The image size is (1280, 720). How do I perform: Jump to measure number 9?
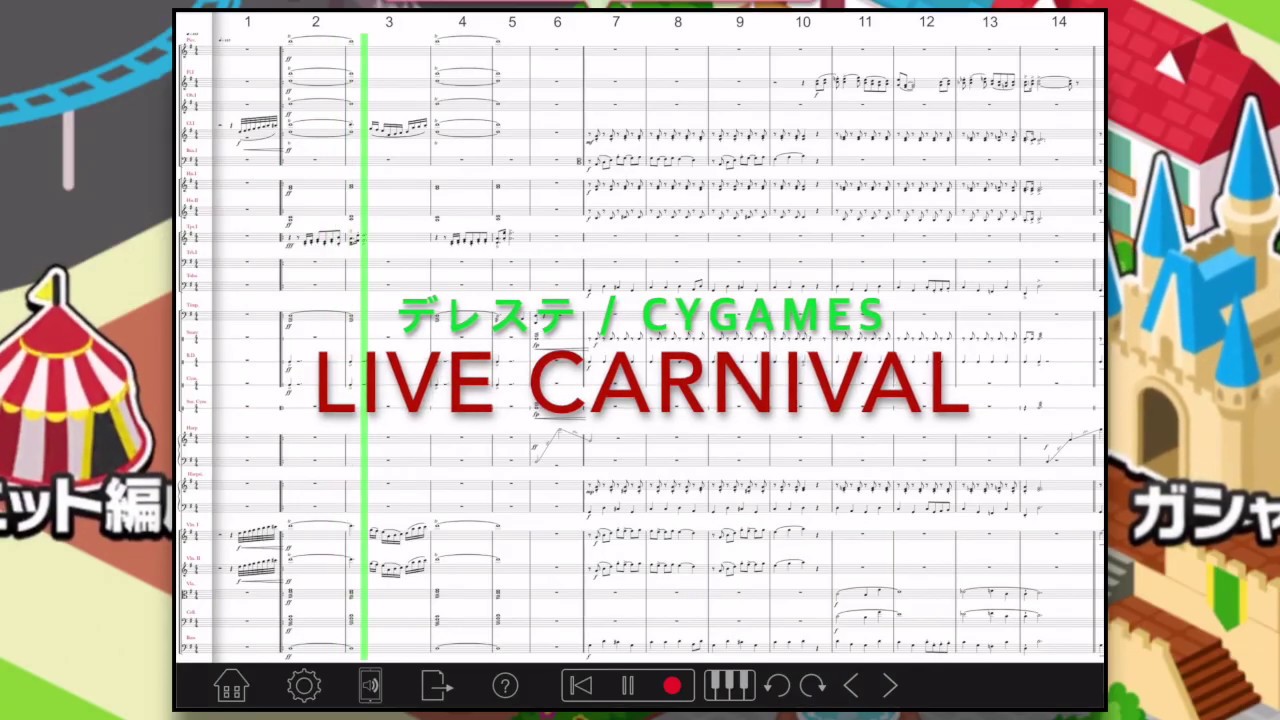[740, 22]
